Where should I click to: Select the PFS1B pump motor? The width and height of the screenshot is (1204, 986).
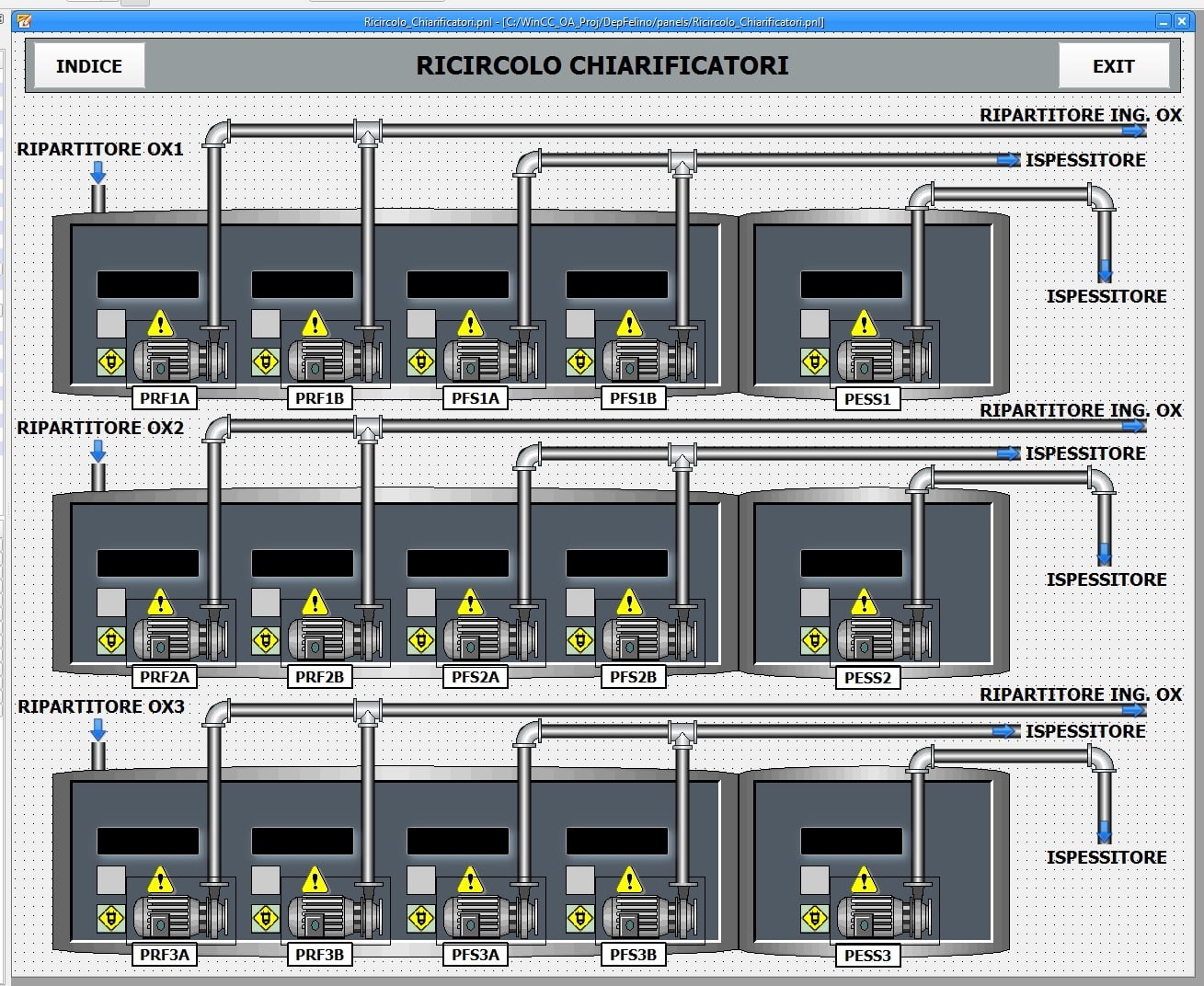(x=649, y=359)
